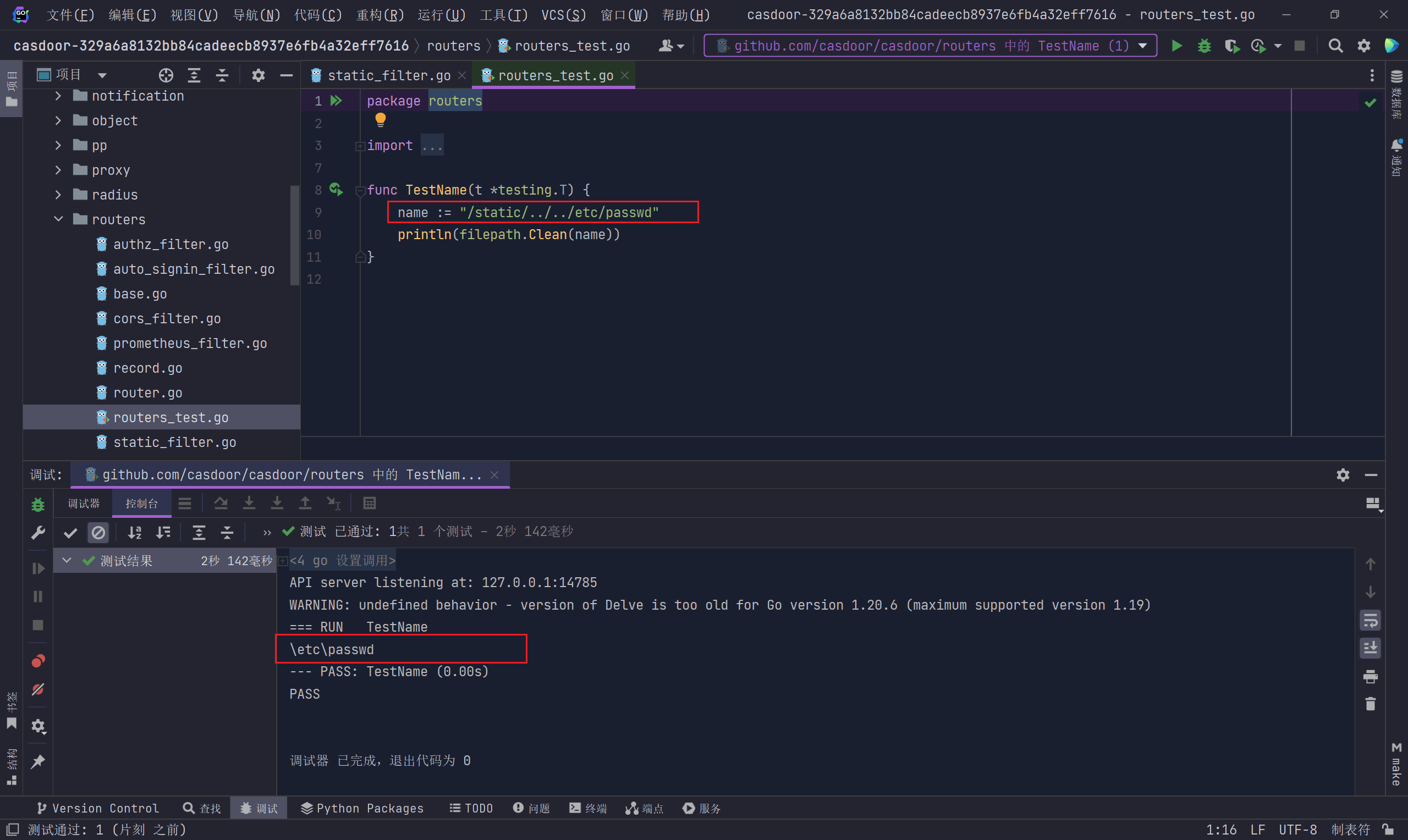
Task: Close the routers_test.go editor tab
Action: point(625,75)
